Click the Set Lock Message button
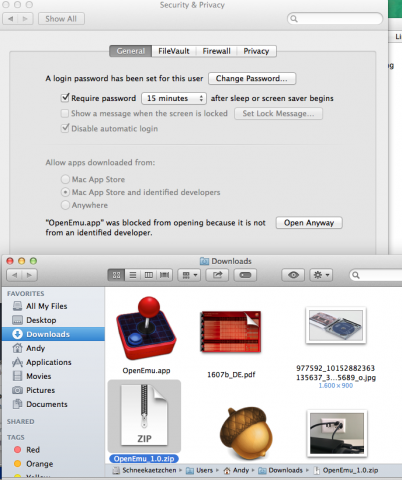This screenshot has width=402, height=480. (278, 113)
